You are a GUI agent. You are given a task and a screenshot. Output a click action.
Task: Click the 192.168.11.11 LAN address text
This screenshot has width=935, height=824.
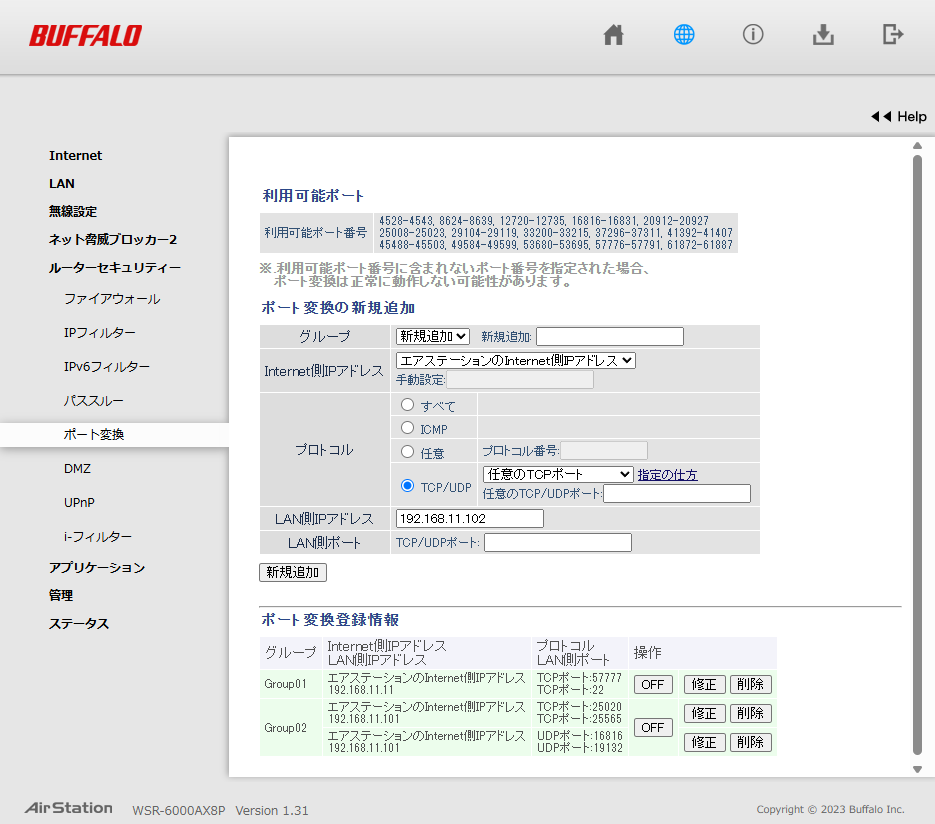click(x=361, y=690)
